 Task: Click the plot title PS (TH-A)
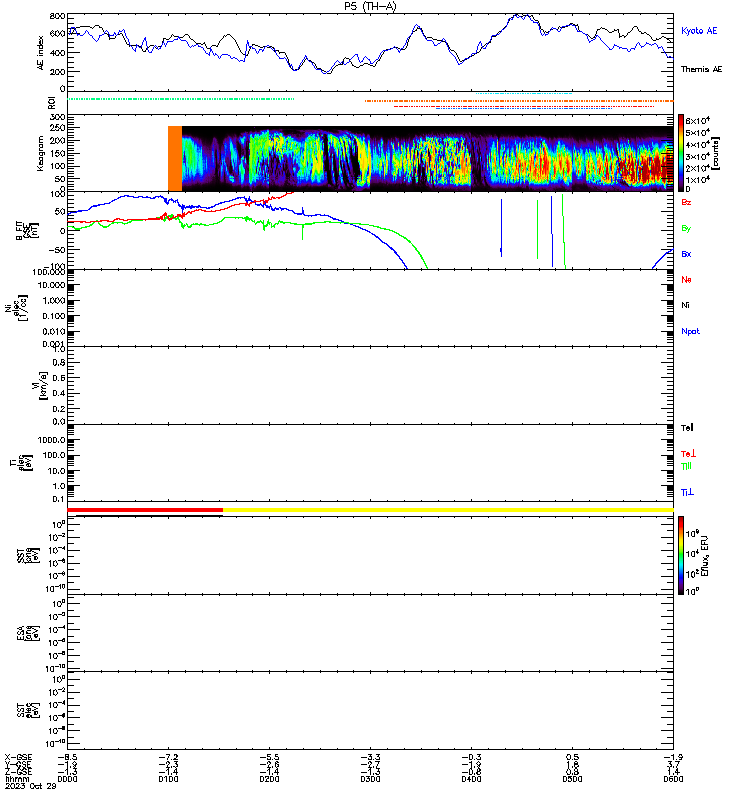click(370, 6)
